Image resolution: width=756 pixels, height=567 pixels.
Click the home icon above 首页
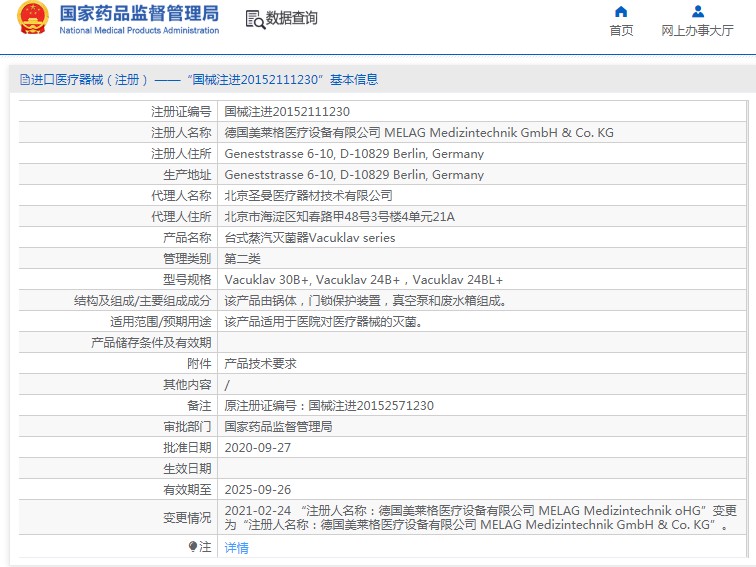[x=621, y=12]
